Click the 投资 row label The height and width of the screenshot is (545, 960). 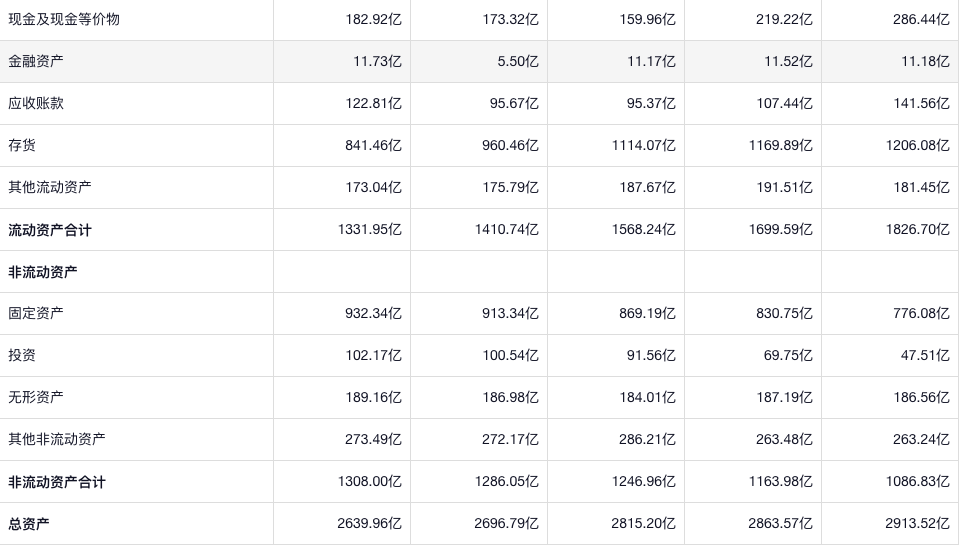pos(22,355)
